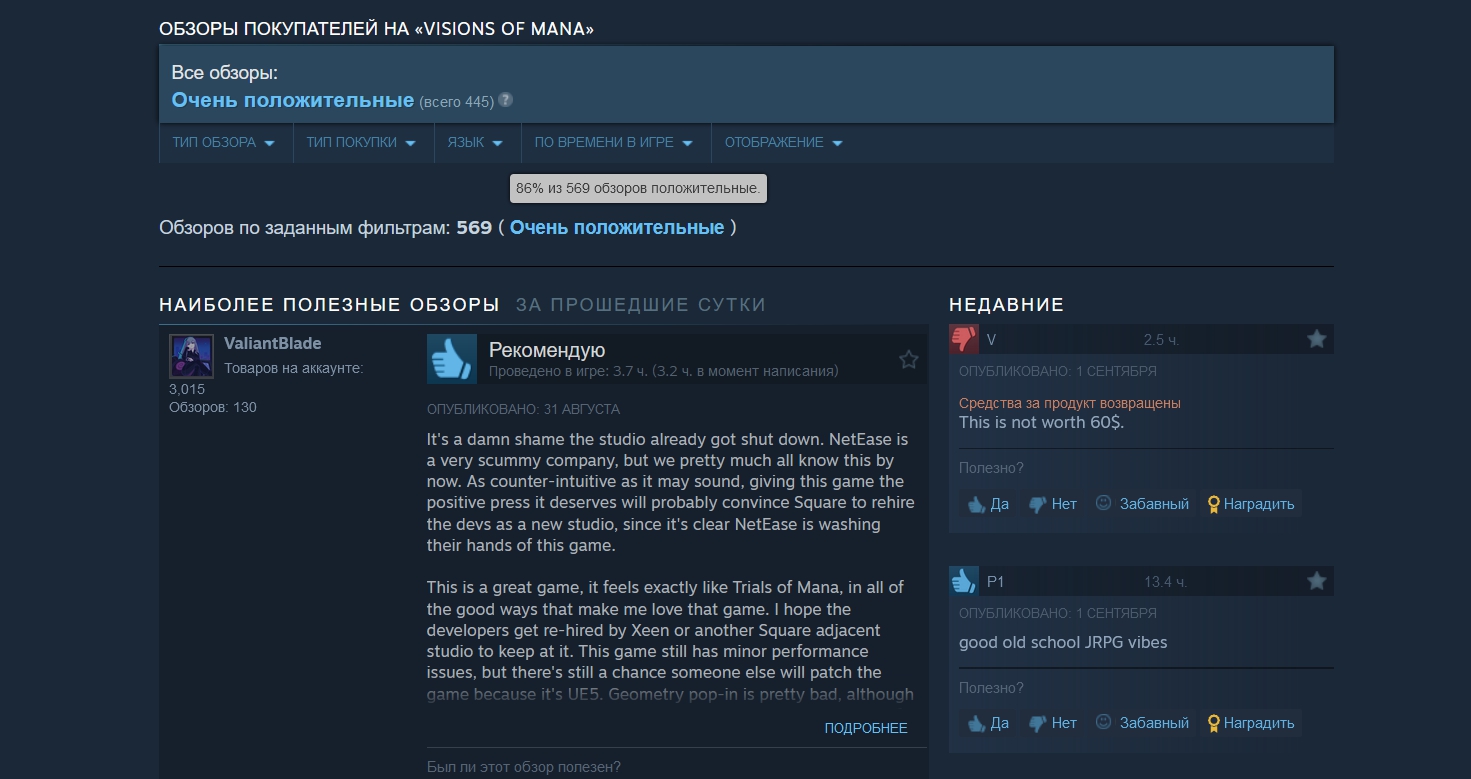Click the thumbs-up icon on P1's review

click(x=964, y=581)
